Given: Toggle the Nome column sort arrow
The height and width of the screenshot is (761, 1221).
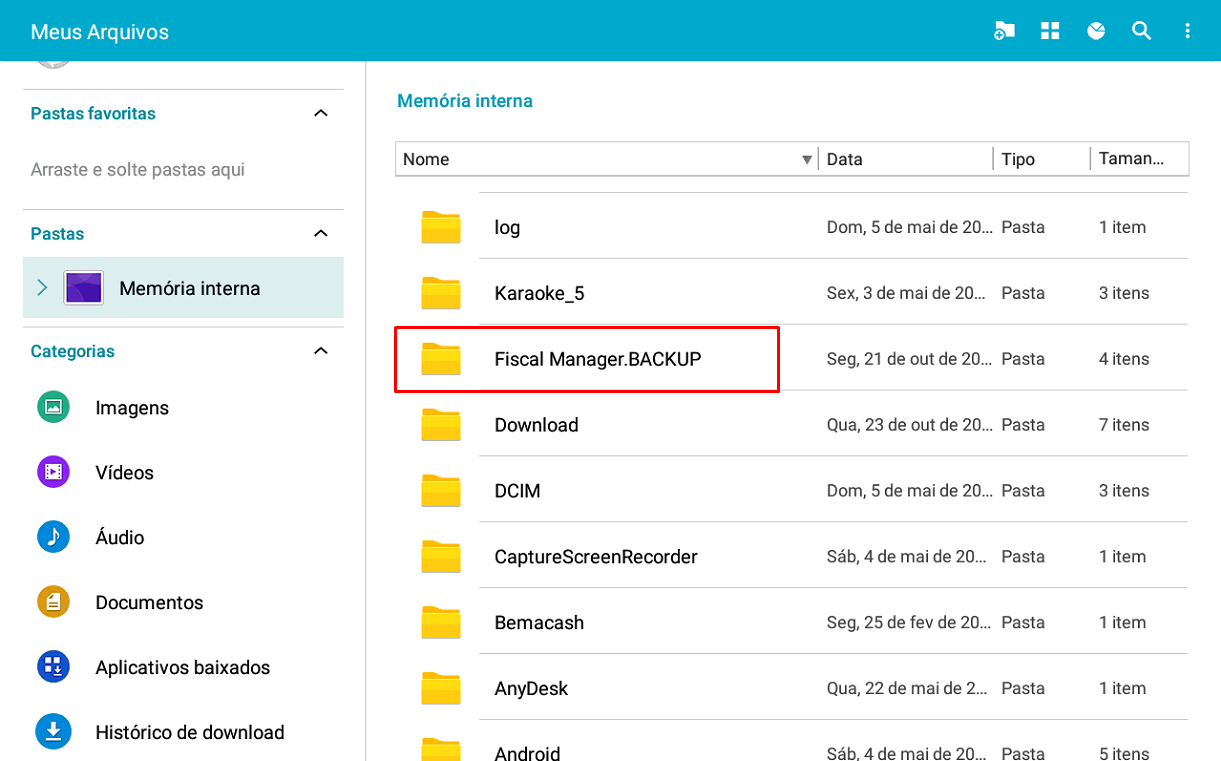Looking at the screenshot, I should coord(807,160).
